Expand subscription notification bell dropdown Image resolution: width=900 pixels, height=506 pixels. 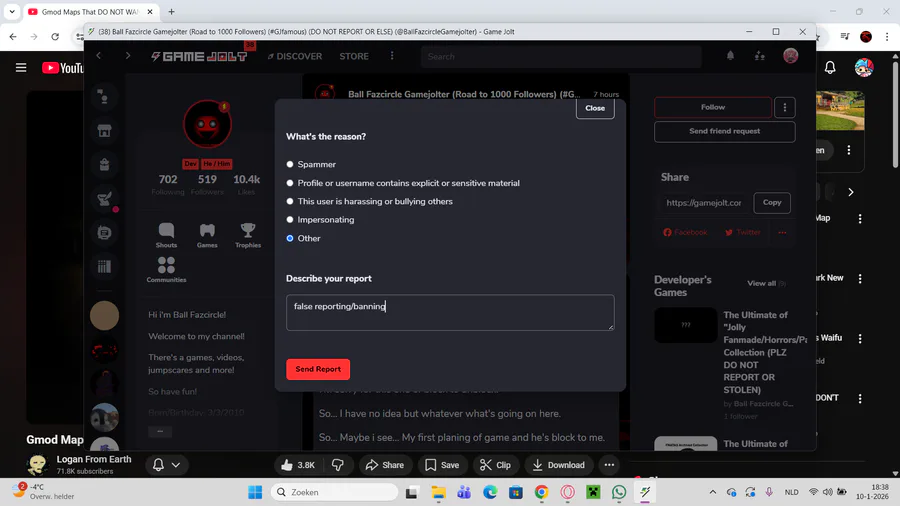pos(166,465)
